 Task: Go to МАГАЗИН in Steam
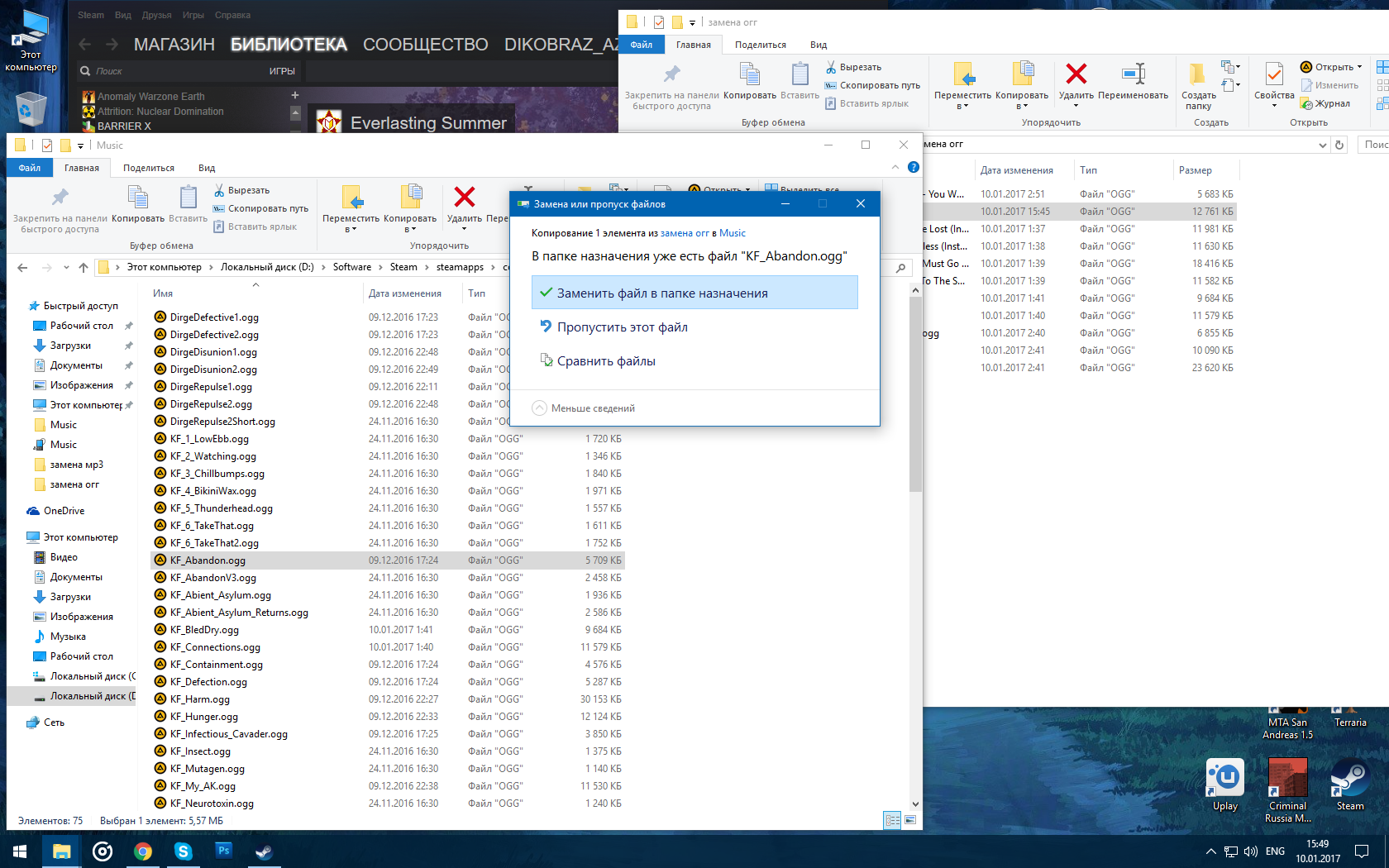pyautogui.click(x=174, y=44)
